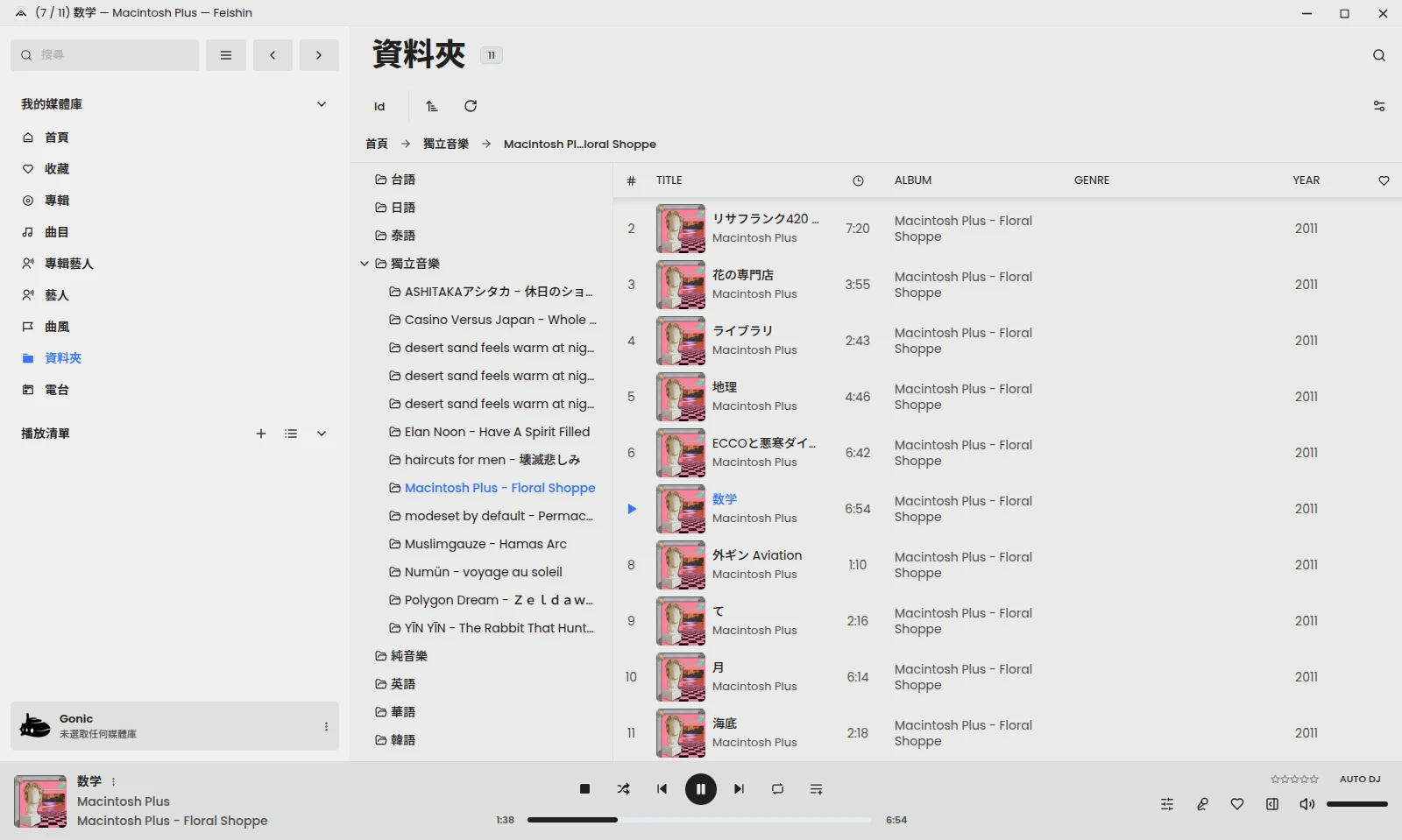Open the Muslimgauze - Hamas Arc folder

pos(485,544)
